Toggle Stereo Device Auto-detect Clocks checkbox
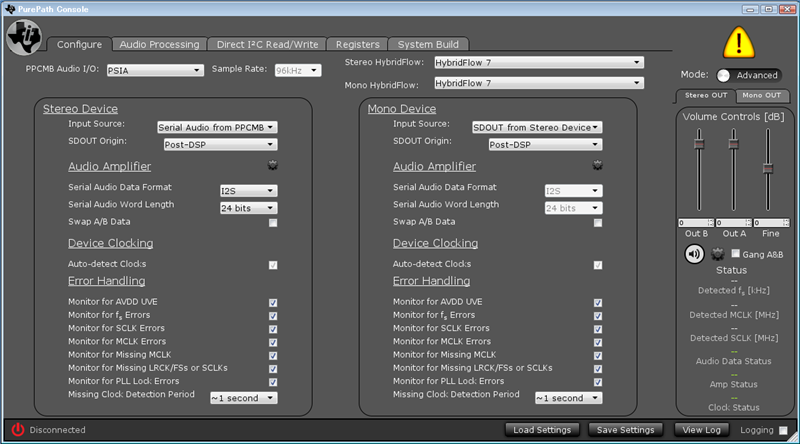Viewport: 800px width, 444px height. coord(273,265)
